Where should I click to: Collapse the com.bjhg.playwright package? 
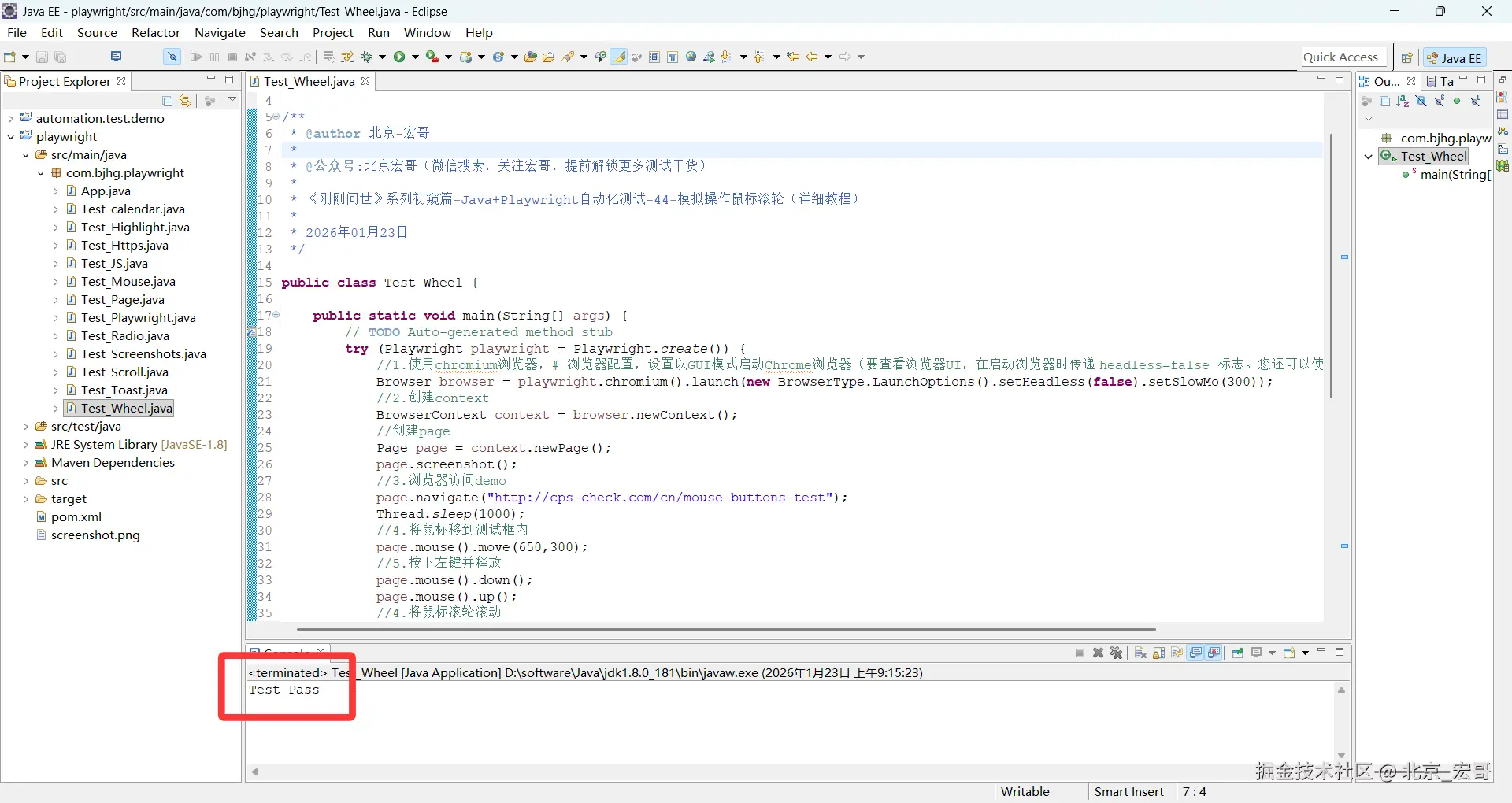click(x=41, y=173)
